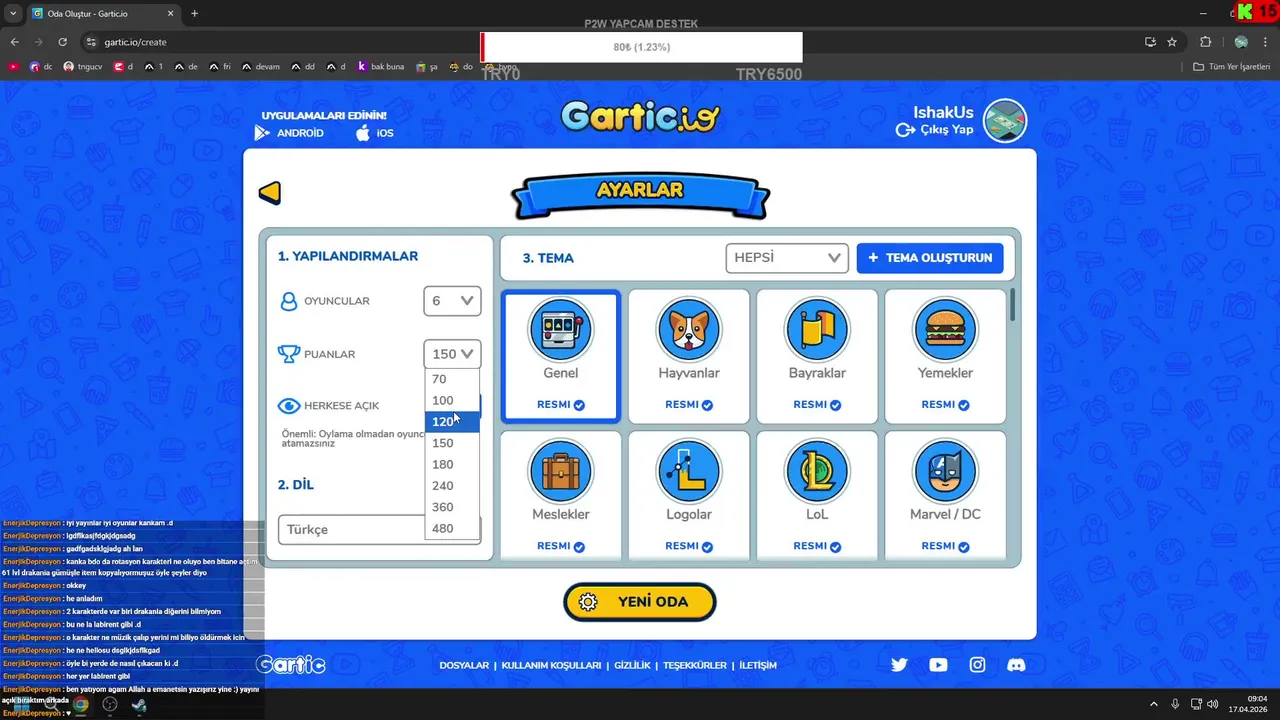Viewport: 1280px width, 720px height.
Task: Select the Bayraklar theme icon
Action: point(817,329)
